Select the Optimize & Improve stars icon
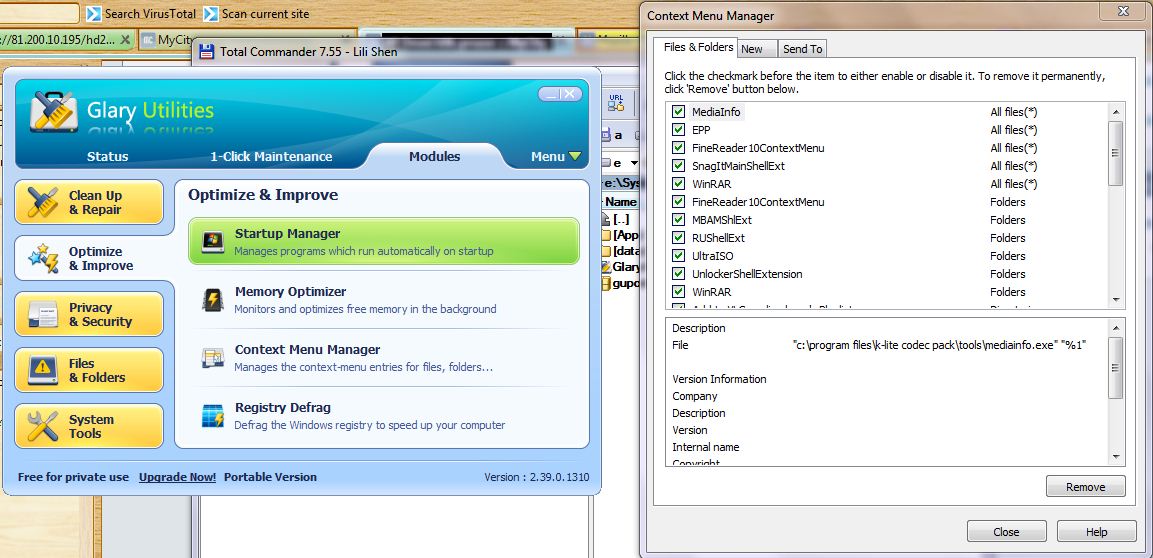 point(43,258)
